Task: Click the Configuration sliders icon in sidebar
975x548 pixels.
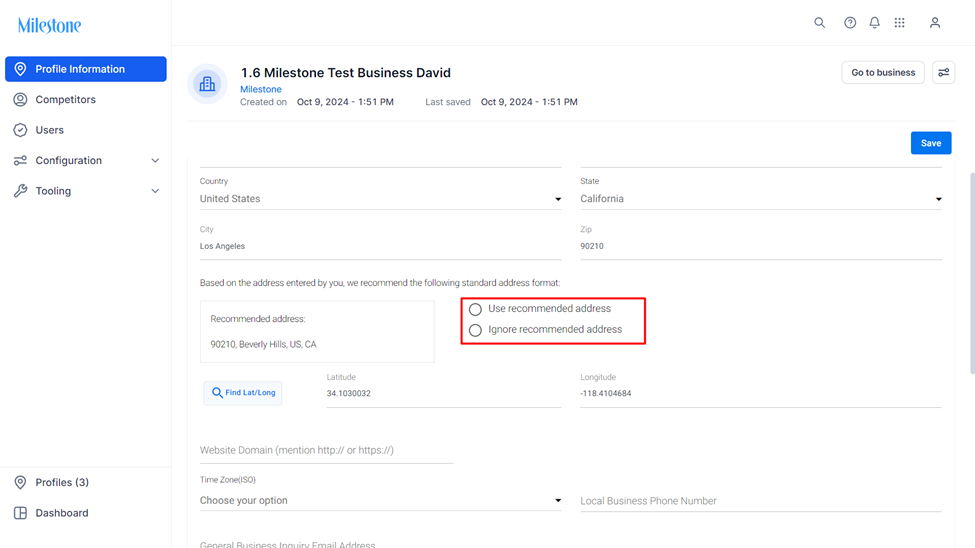Action: click(21, 160)
